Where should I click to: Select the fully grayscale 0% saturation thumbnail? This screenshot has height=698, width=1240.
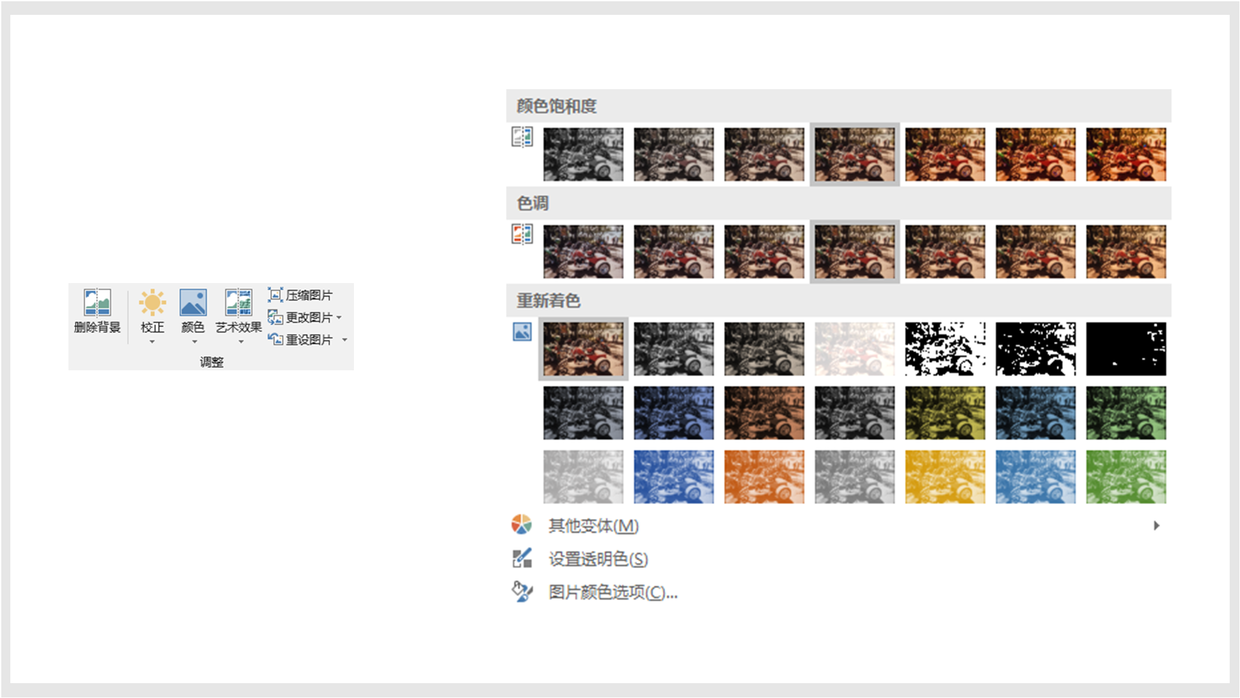pos(583,154)
